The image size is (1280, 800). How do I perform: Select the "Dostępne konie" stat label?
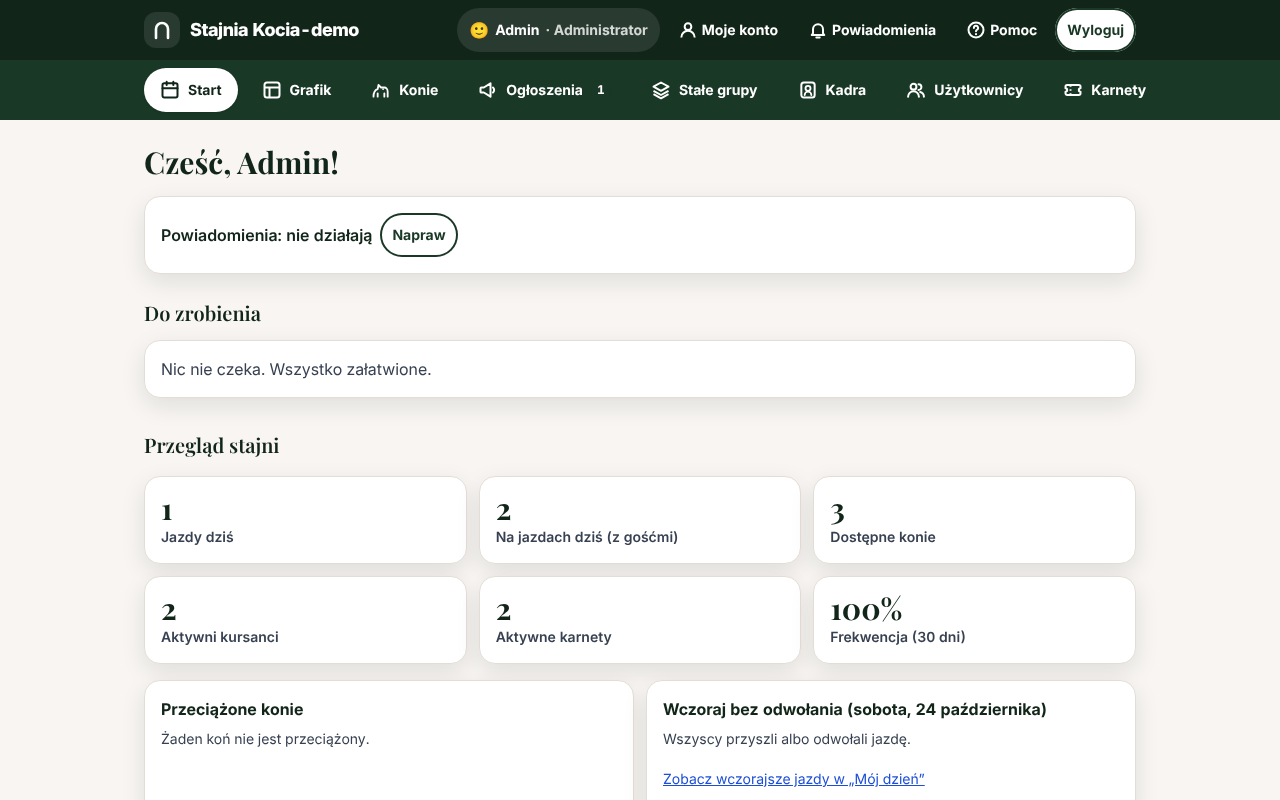coord(883,537)
